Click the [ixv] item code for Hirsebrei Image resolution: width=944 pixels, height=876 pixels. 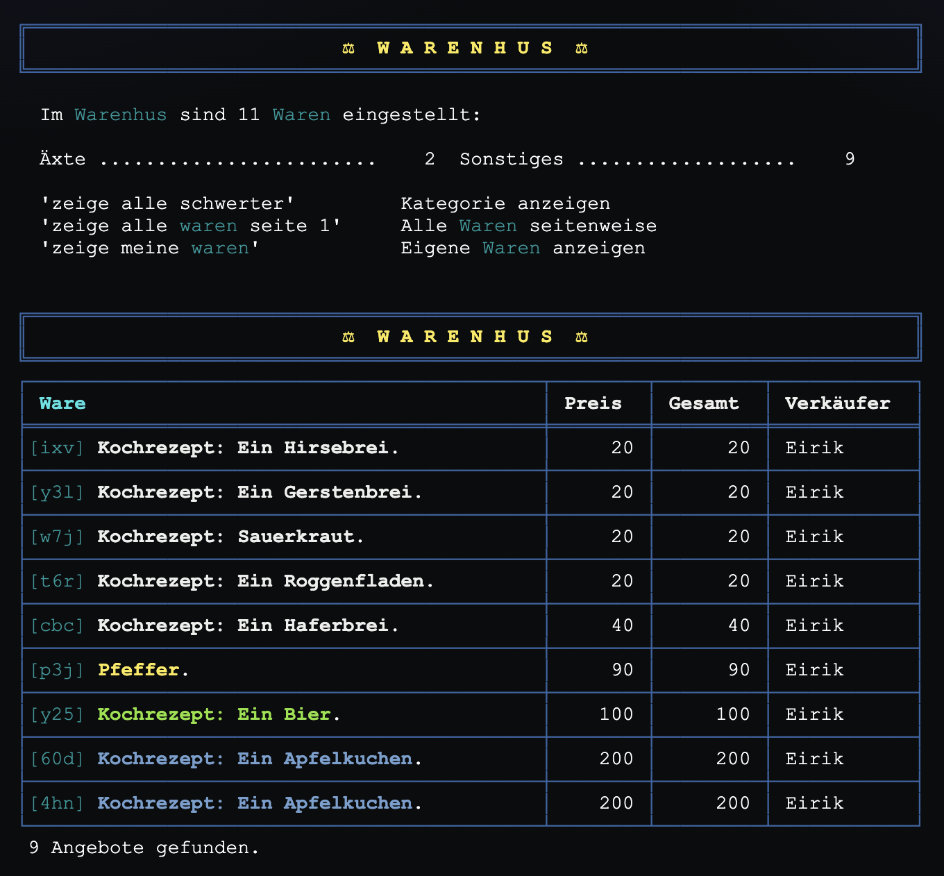57,448
